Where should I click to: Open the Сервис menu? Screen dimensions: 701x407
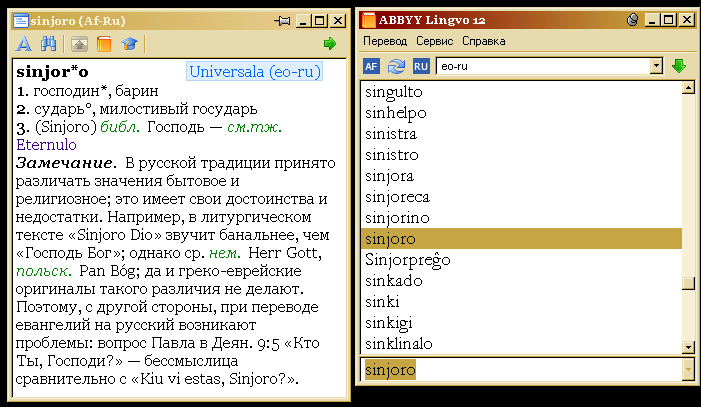[x=433, y=41]
